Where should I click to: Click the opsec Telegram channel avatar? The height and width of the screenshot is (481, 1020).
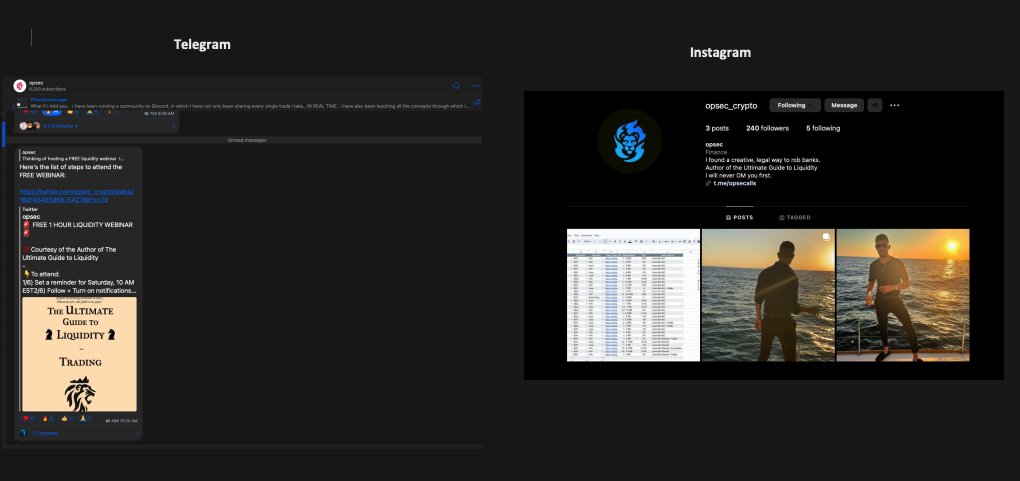[x=20, y=86]
